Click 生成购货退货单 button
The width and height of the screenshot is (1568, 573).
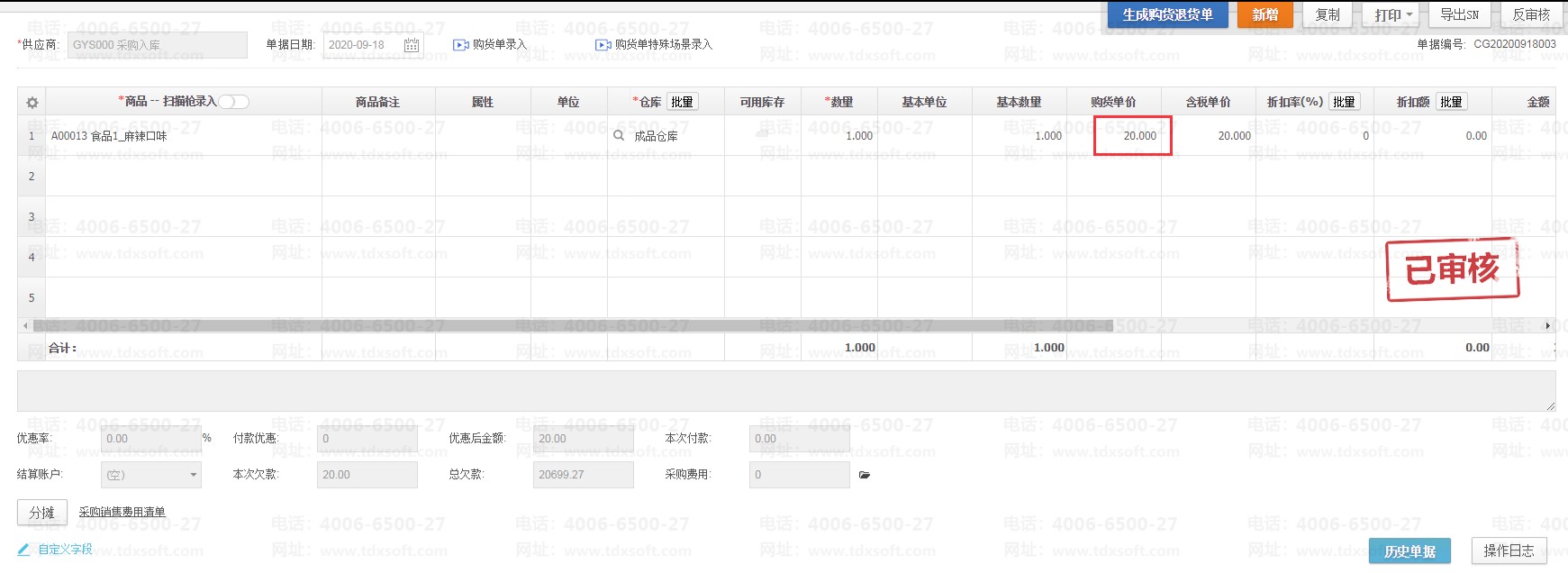point(1167,14)
